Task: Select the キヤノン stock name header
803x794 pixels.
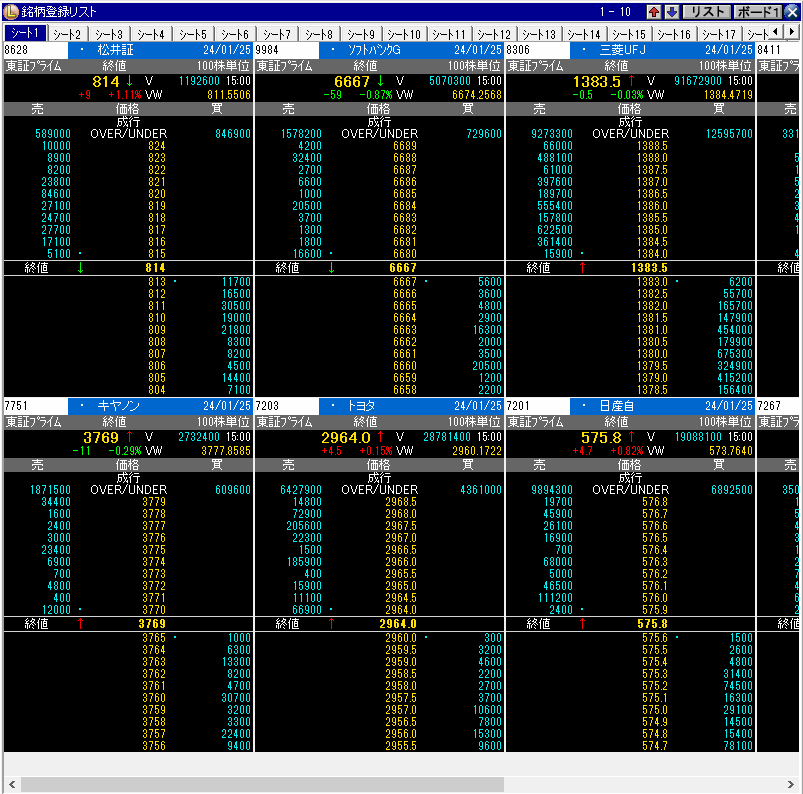Action: tap(118, 406)
